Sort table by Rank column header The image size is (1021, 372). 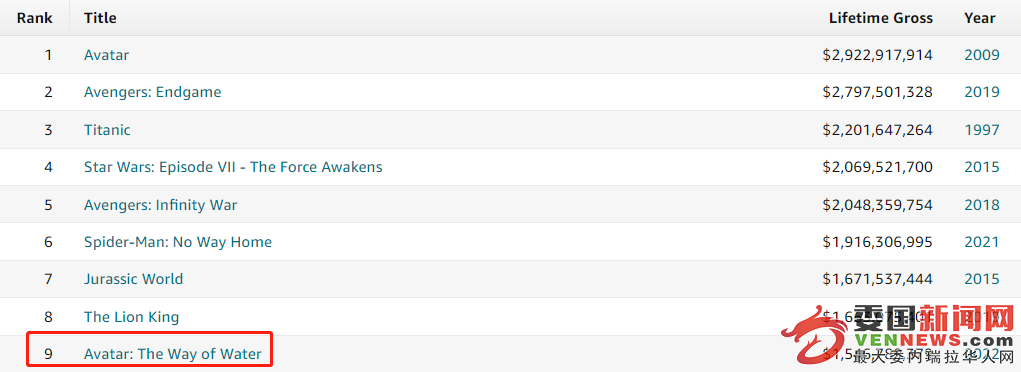click(x=35, y=18)
